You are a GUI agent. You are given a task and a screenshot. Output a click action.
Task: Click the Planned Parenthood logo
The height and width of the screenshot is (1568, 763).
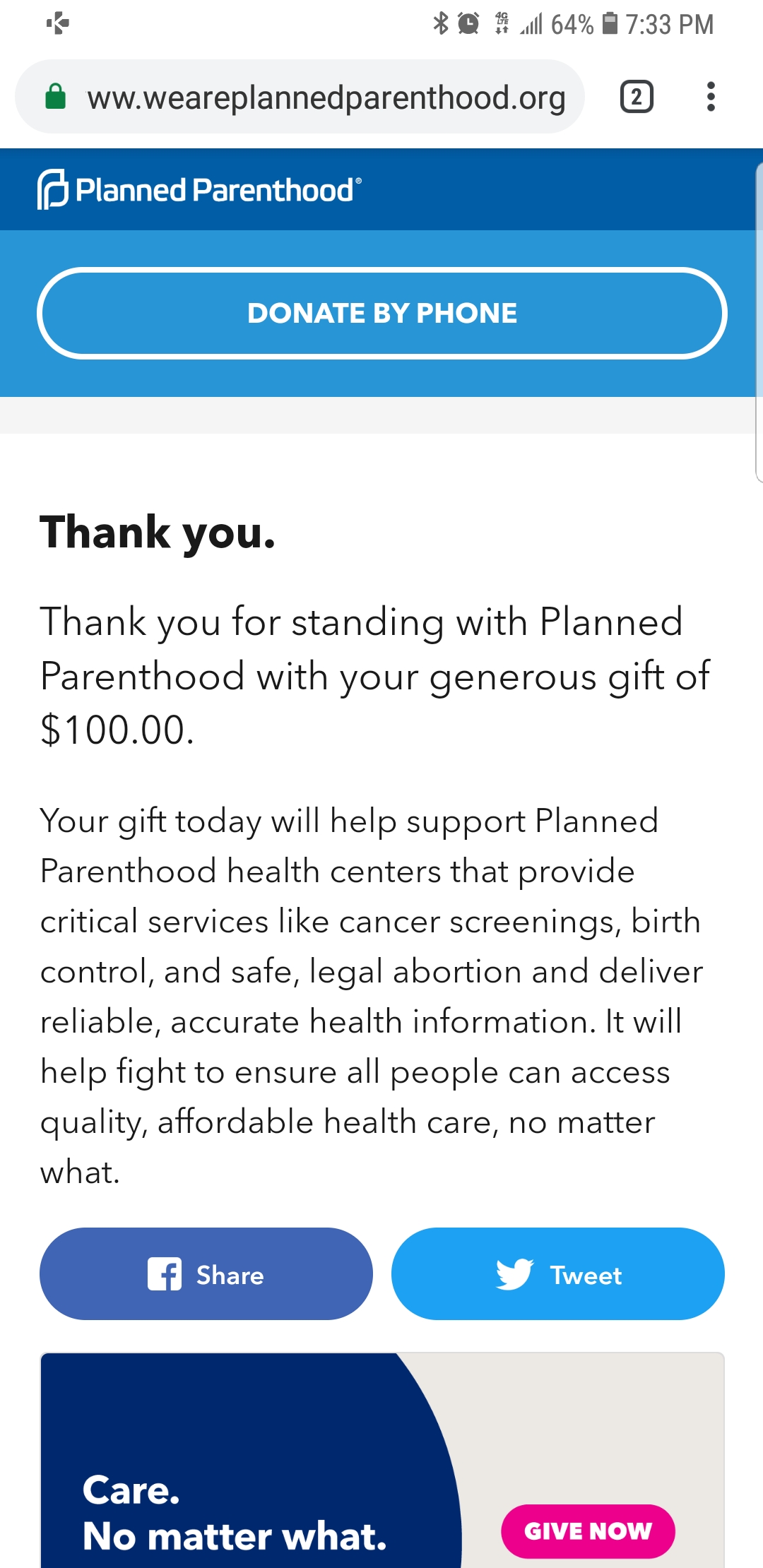coord(199,189)
